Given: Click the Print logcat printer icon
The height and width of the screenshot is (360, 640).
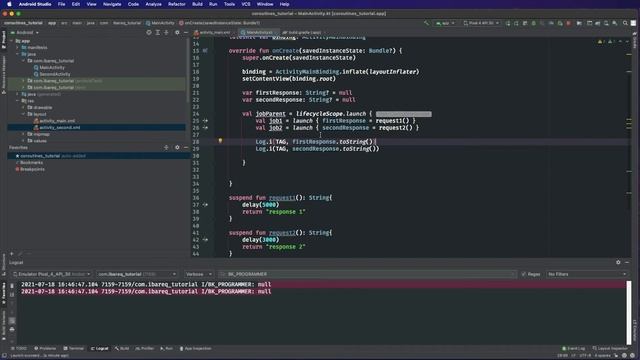Looking at the screenshot, I should 12,329.
